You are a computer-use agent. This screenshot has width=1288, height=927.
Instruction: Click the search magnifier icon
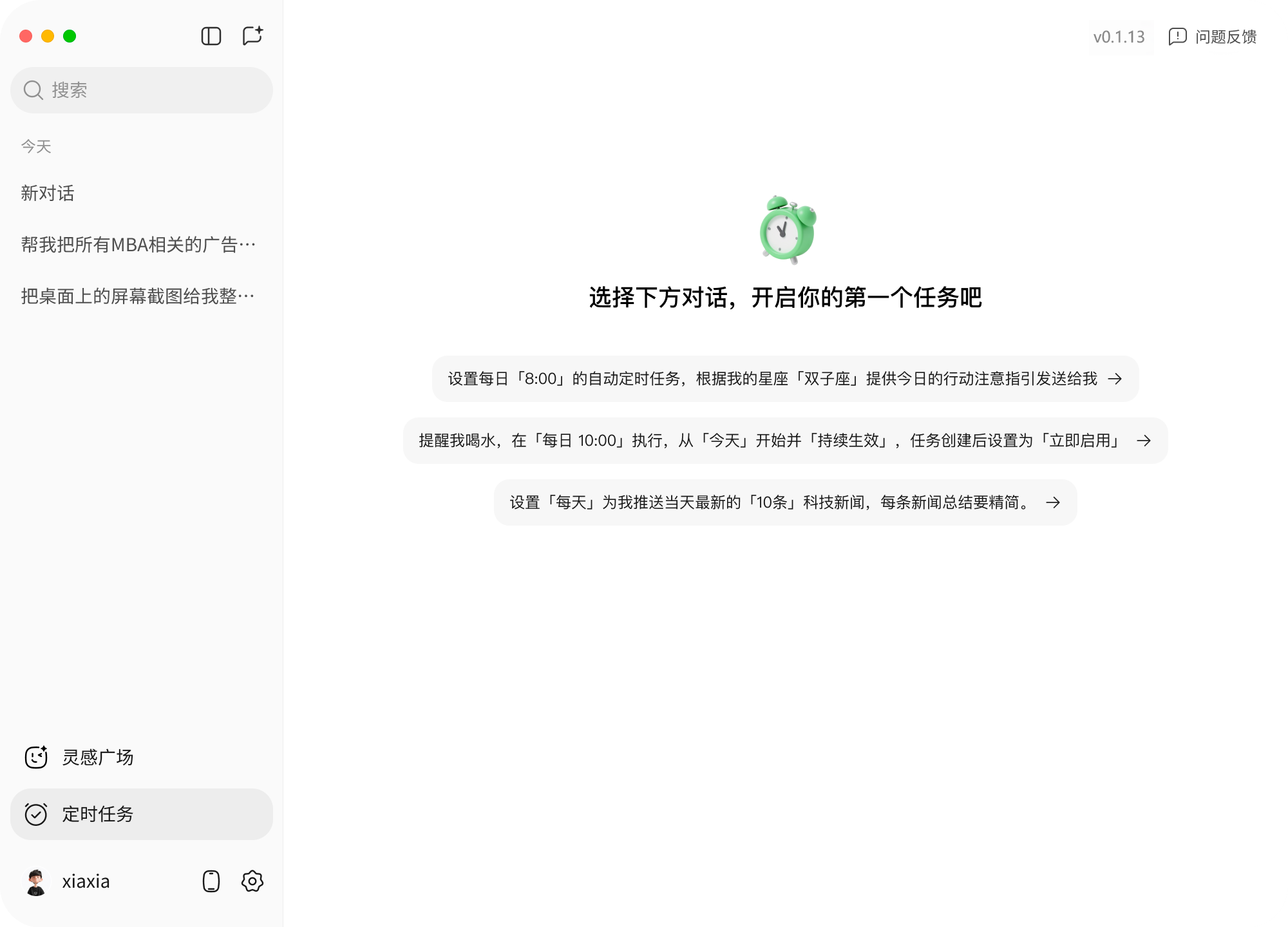(33, 90)
